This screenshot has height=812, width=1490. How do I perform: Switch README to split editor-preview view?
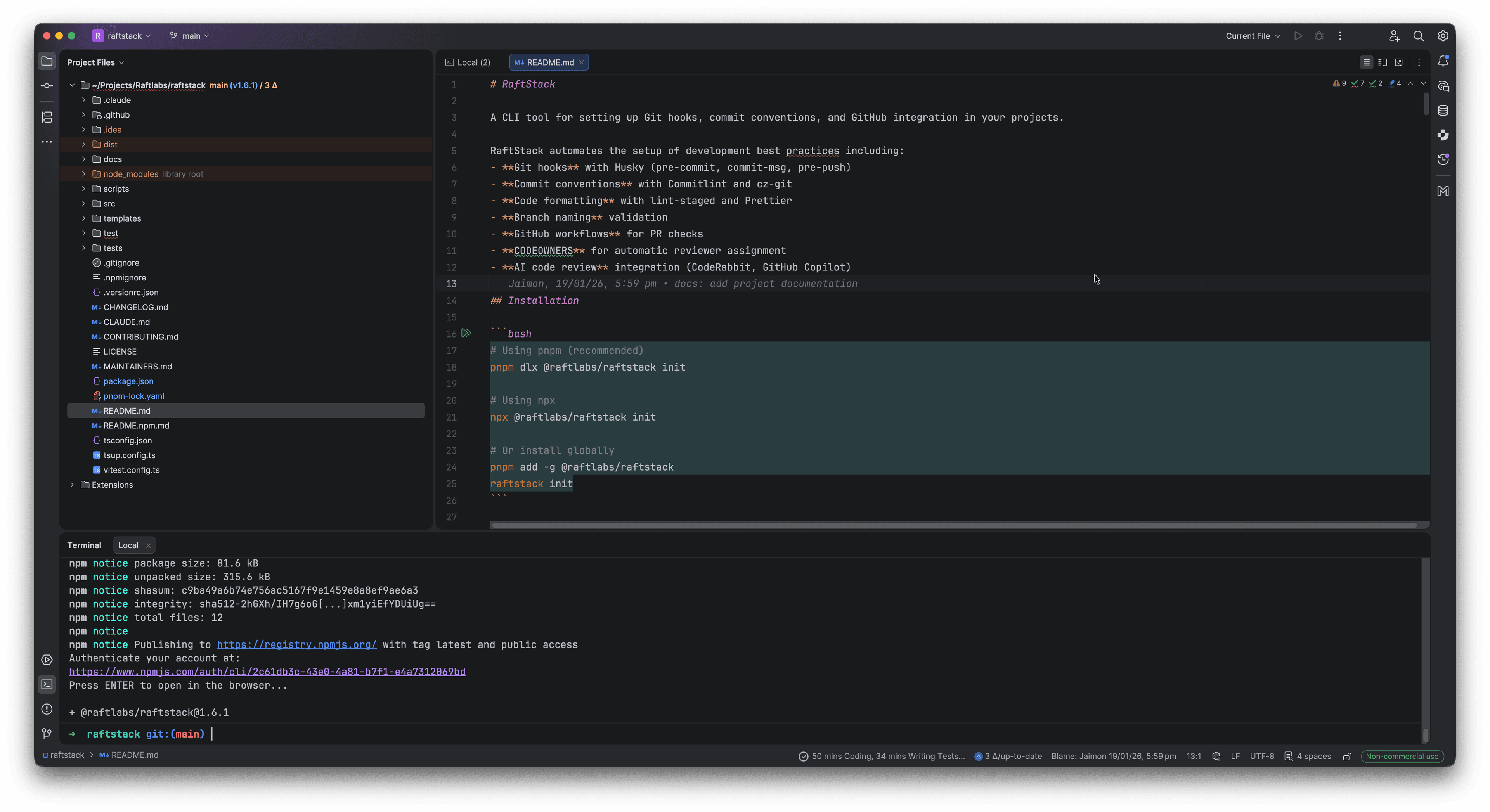[x=1383, y=62]
